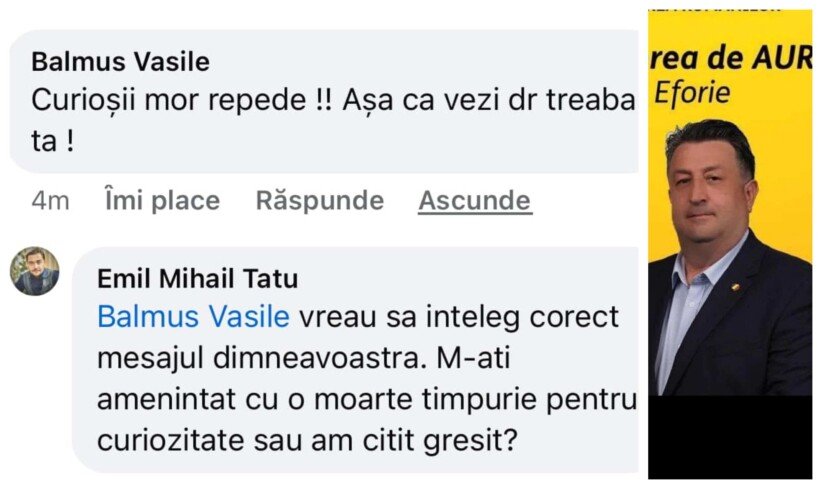Click Emil Mihail Tatu's profile avatar

coord(35,270)
